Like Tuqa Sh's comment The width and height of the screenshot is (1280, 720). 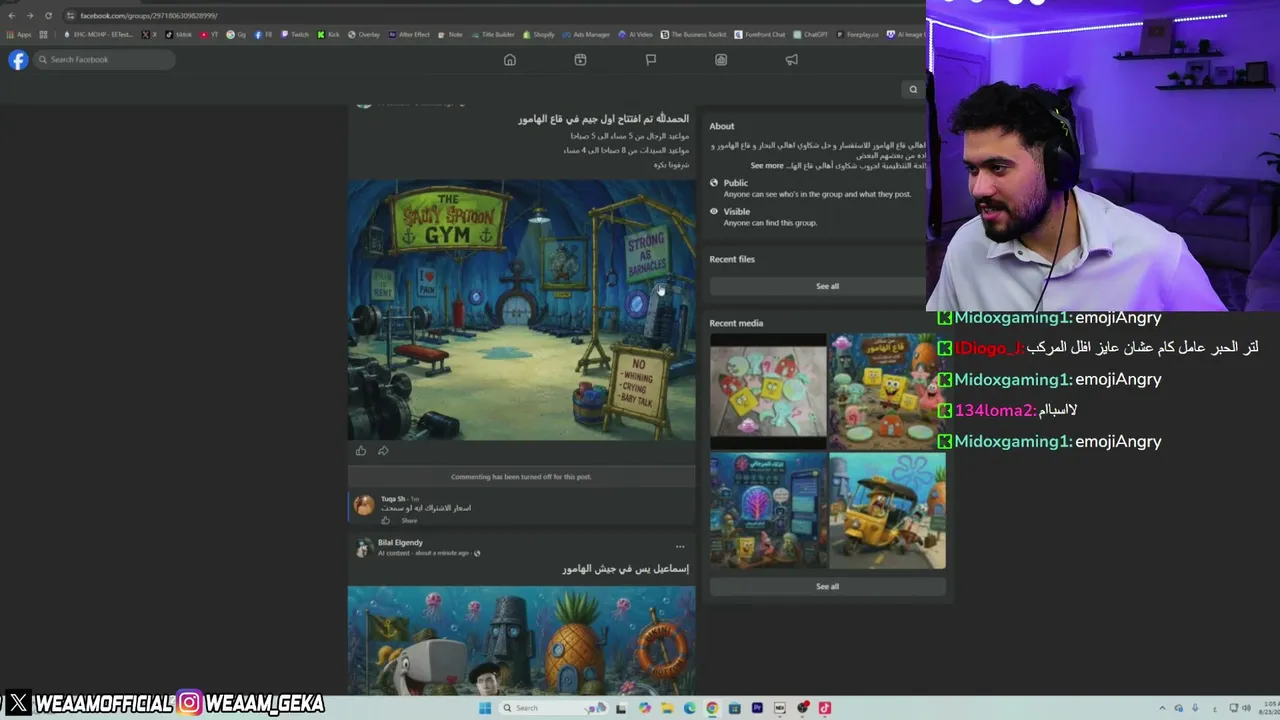[386, 521]
